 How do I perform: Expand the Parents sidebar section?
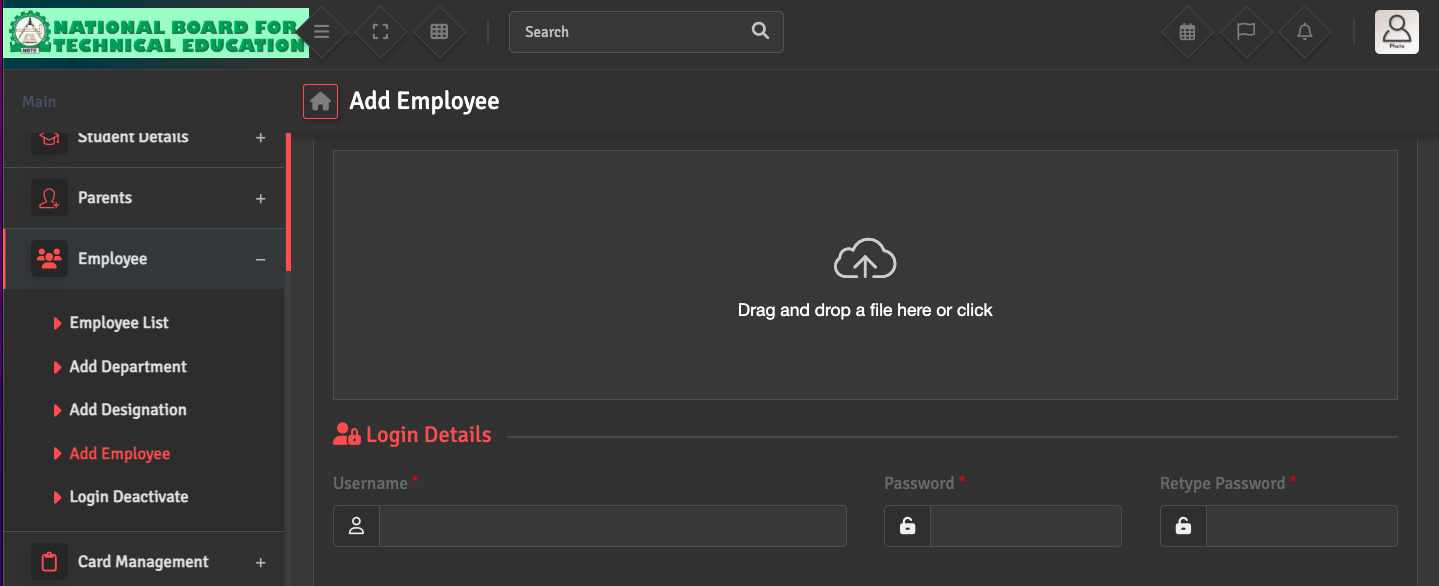(145, 198)
